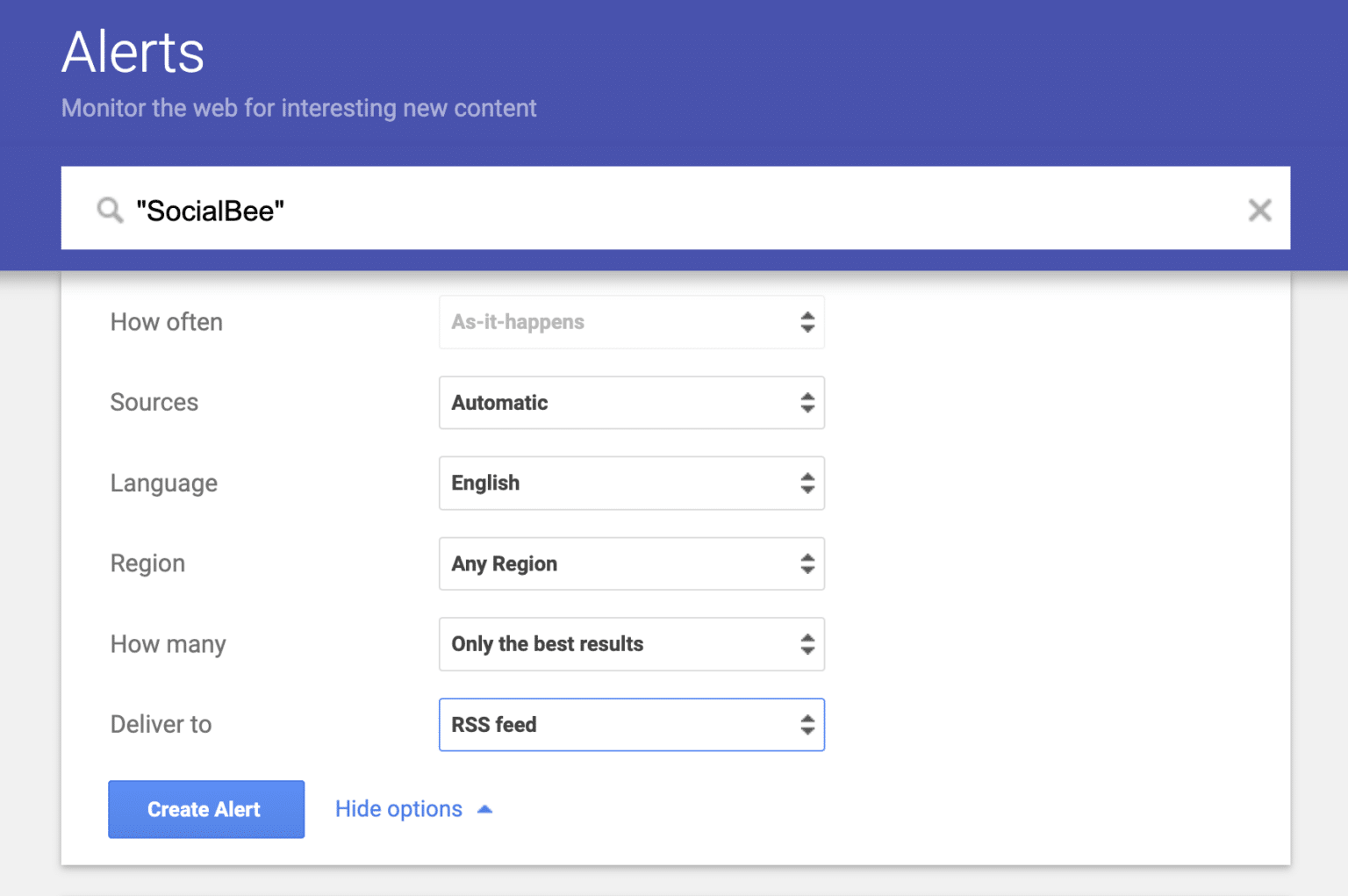Viewport: 1348px width, 896px height.
Task: Click the stepper arrows on Language selector
Action: (807, 484)
